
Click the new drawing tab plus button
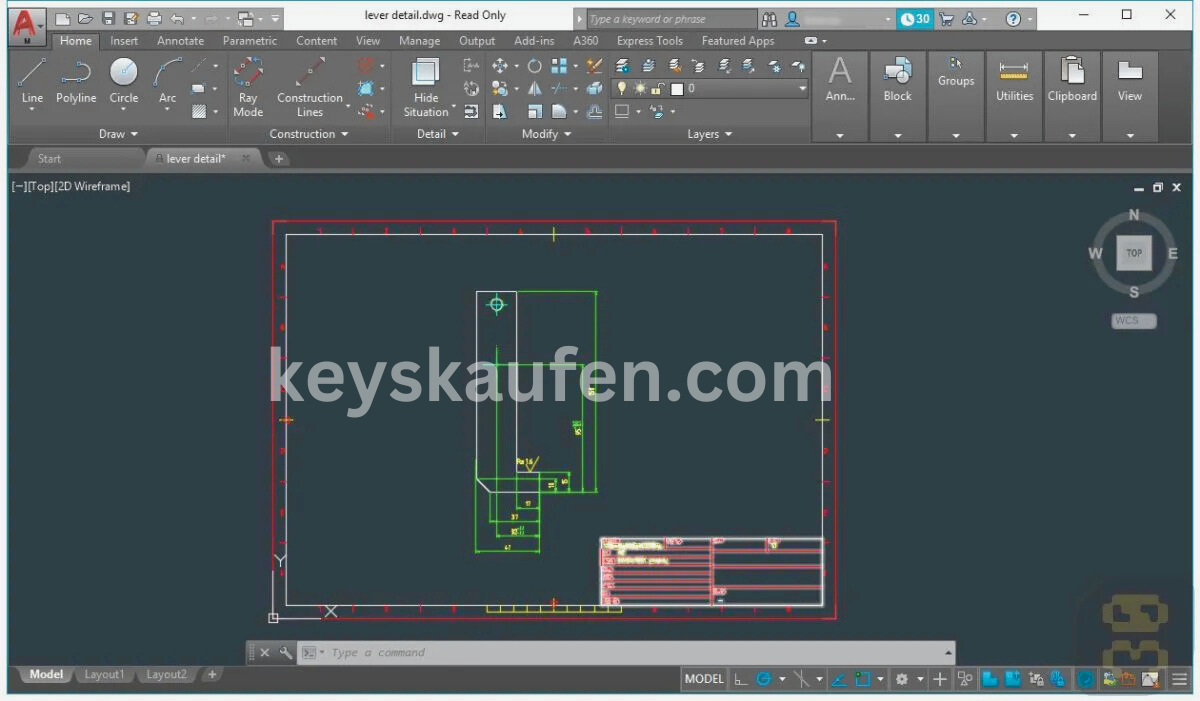(x=279, y=159)
